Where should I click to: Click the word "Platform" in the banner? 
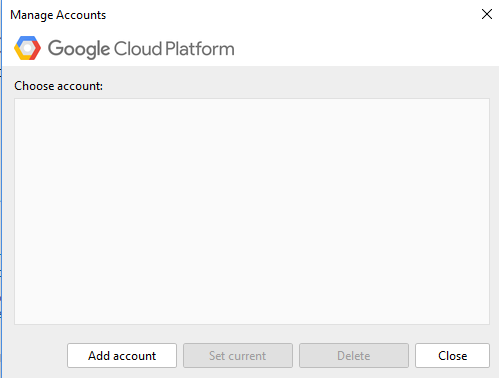[200, 49]
